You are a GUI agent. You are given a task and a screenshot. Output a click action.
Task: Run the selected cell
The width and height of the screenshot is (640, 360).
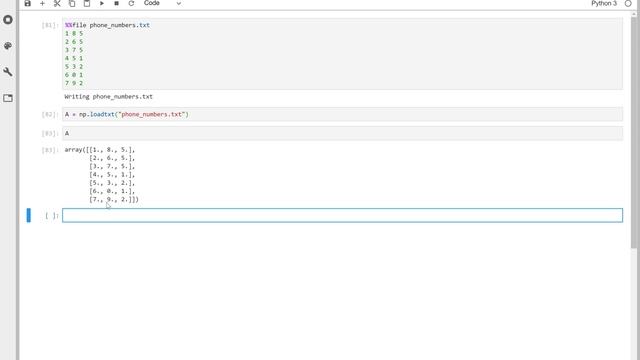(x=102, y=3)
